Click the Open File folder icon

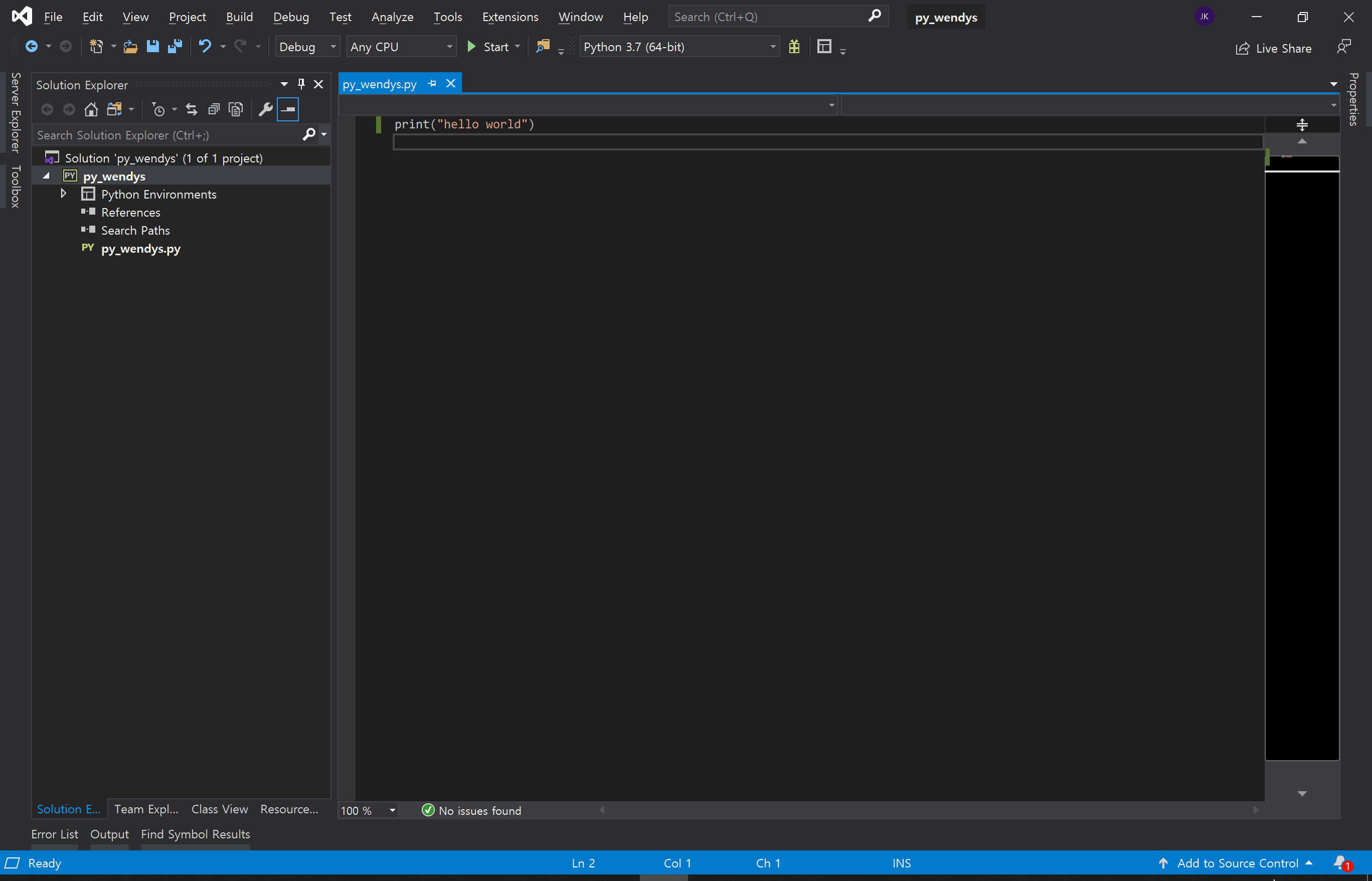click(x=130, y=46)
